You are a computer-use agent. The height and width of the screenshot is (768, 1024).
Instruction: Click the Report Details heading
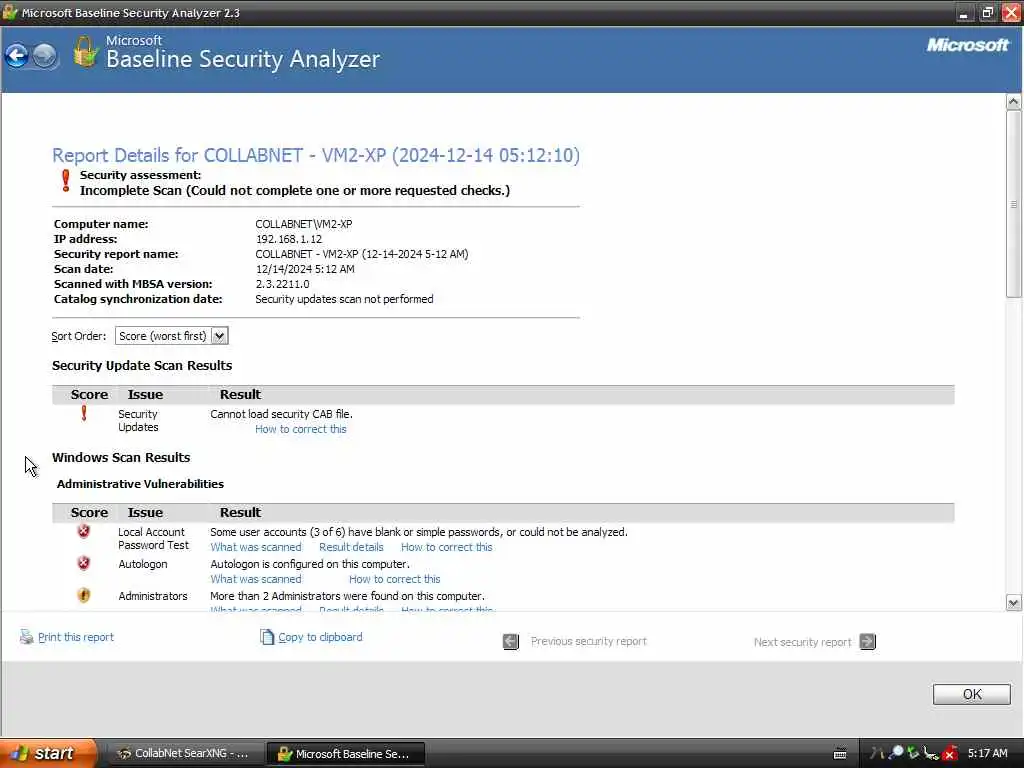click(316, 155)
